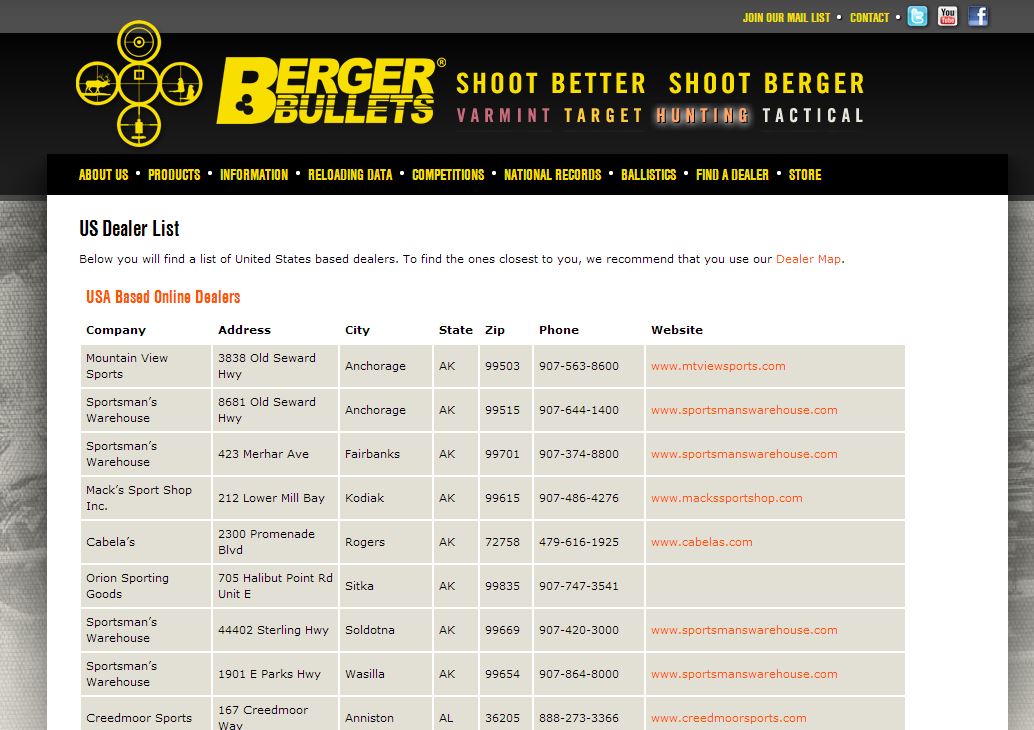The width and height of the screenshot is (1034, 730).
Task: Click the TARGET tagline word in the banner
Action: tap(603, 115)
